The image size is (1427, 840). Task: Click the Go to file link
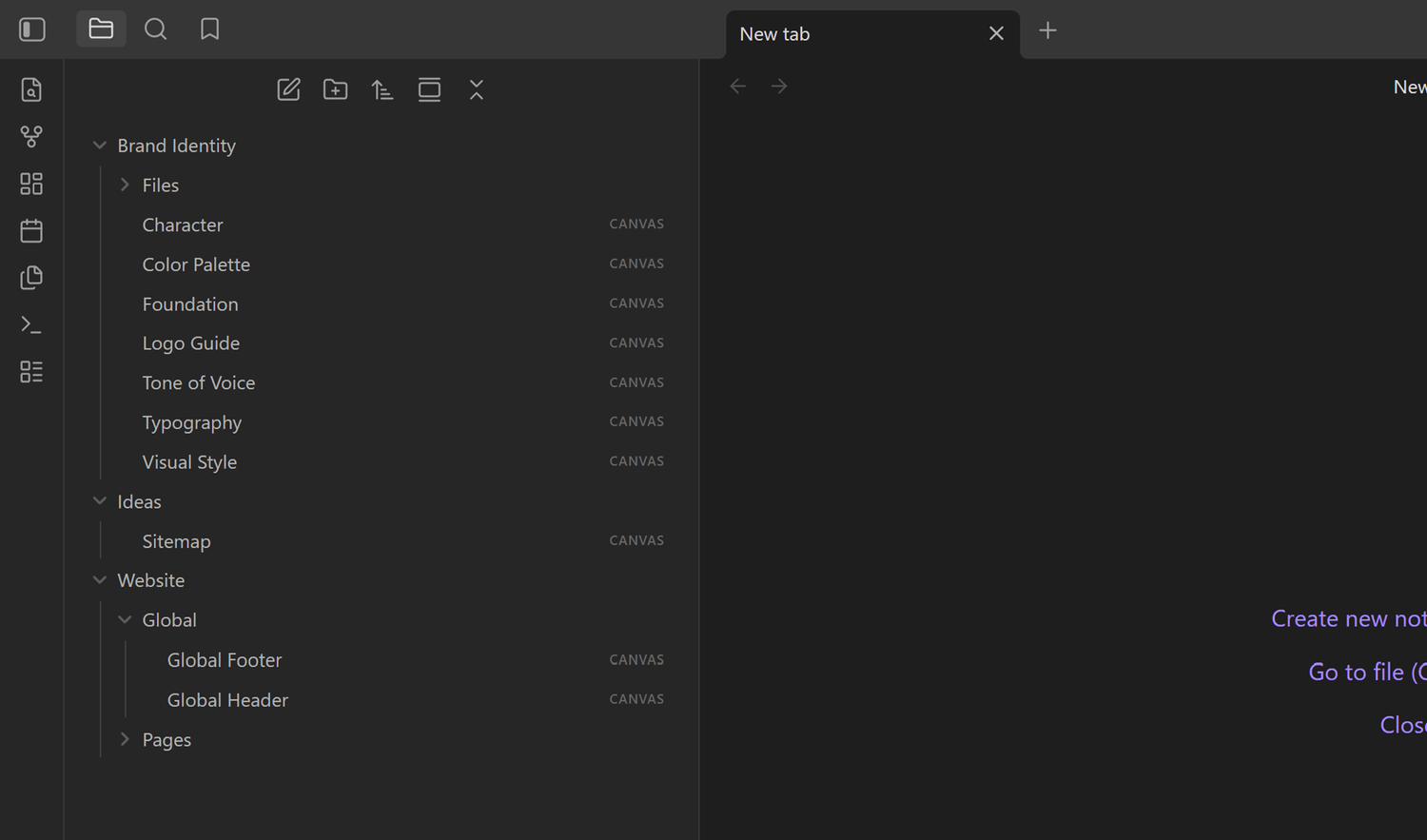coord(1368,672)
